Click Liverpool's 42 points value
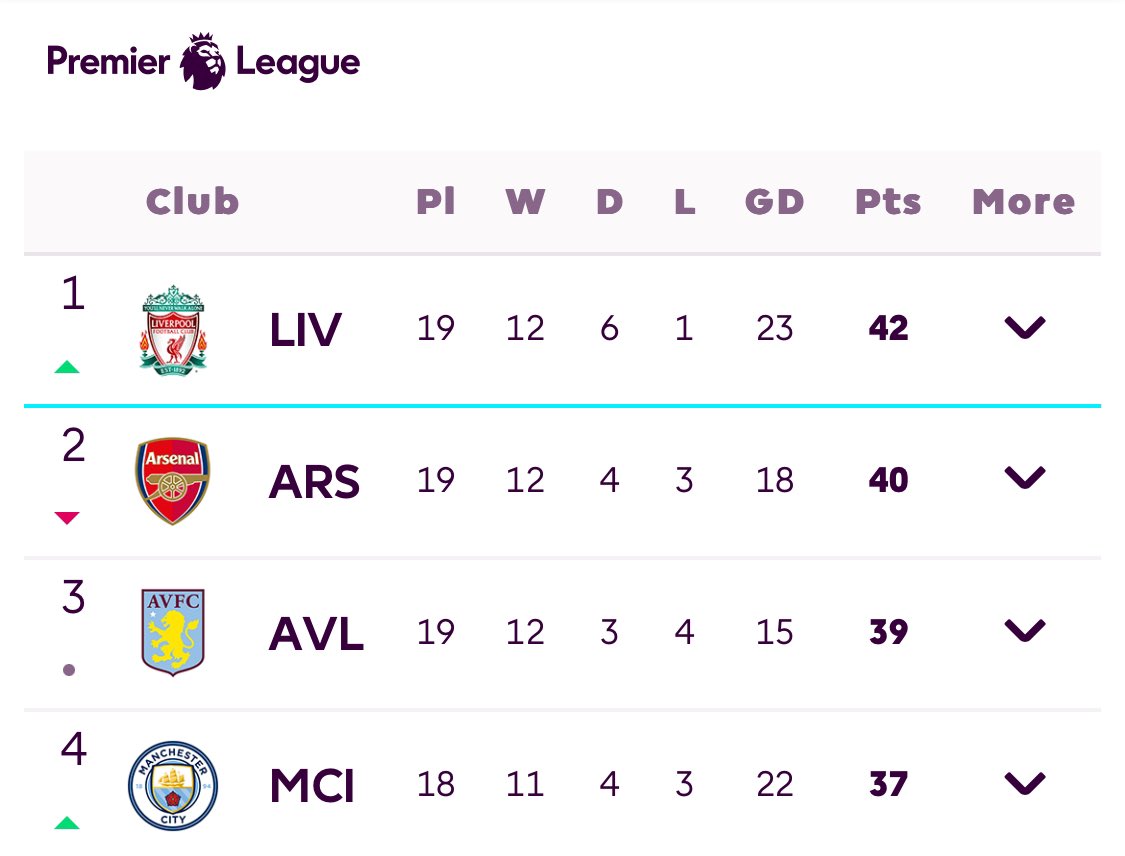1125x856 pixels. (888, 328)
